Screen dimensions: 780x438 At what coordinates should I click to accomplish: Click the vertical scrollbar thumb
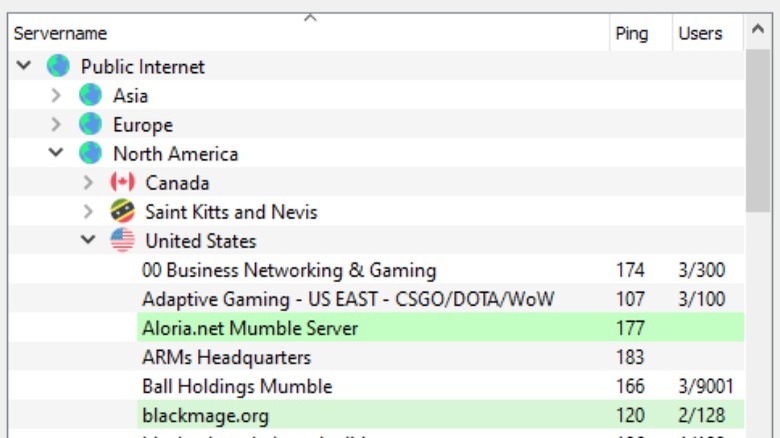(758, 130)
